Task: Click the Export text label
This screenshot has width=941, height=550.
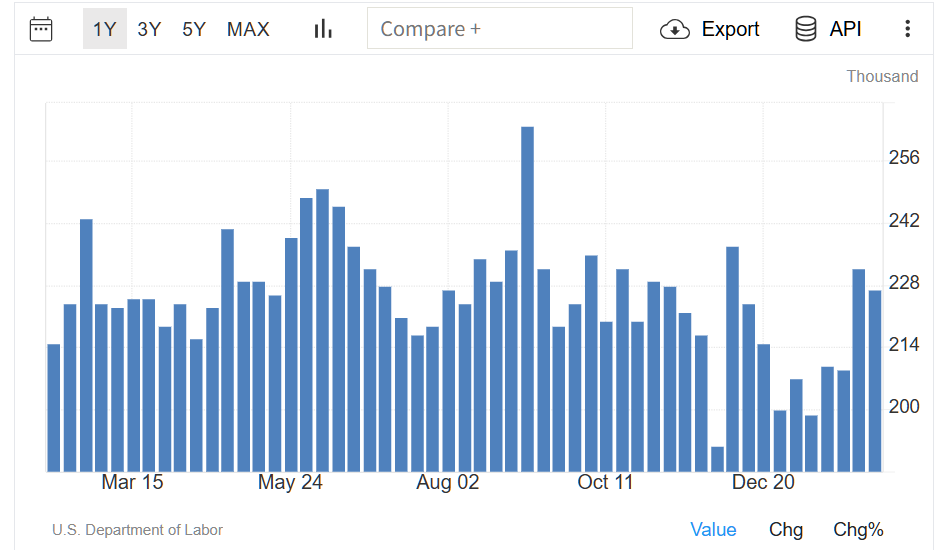Action: (730, 29)
